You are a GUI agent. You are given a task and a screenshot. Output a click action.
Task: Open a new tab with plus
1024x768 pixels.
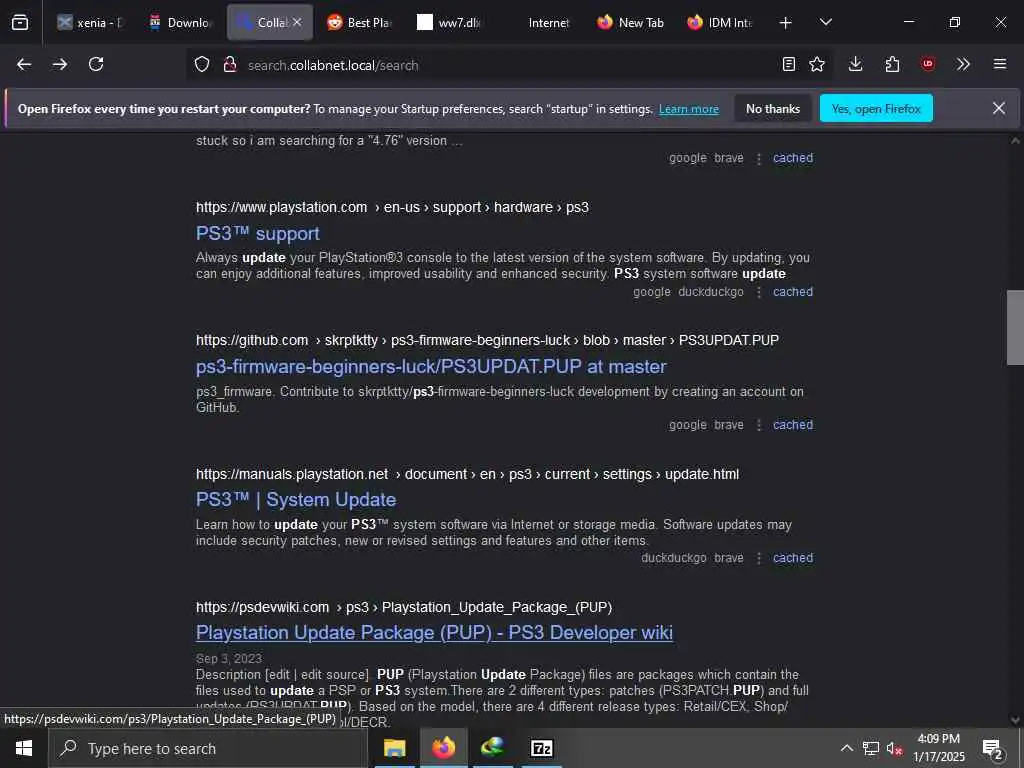786,23
